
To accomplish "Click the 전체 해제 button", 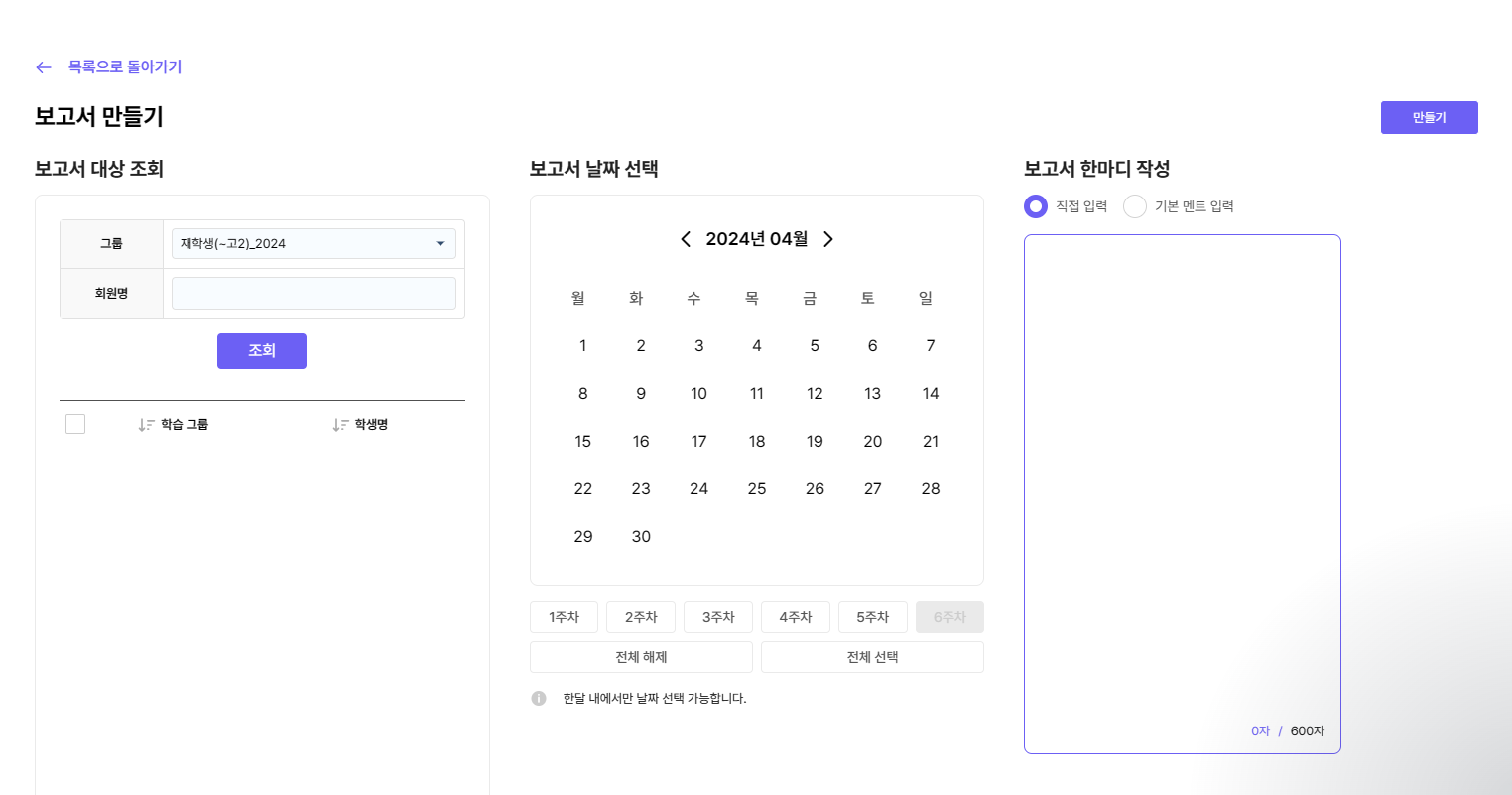I will click(x=641, y=657).
